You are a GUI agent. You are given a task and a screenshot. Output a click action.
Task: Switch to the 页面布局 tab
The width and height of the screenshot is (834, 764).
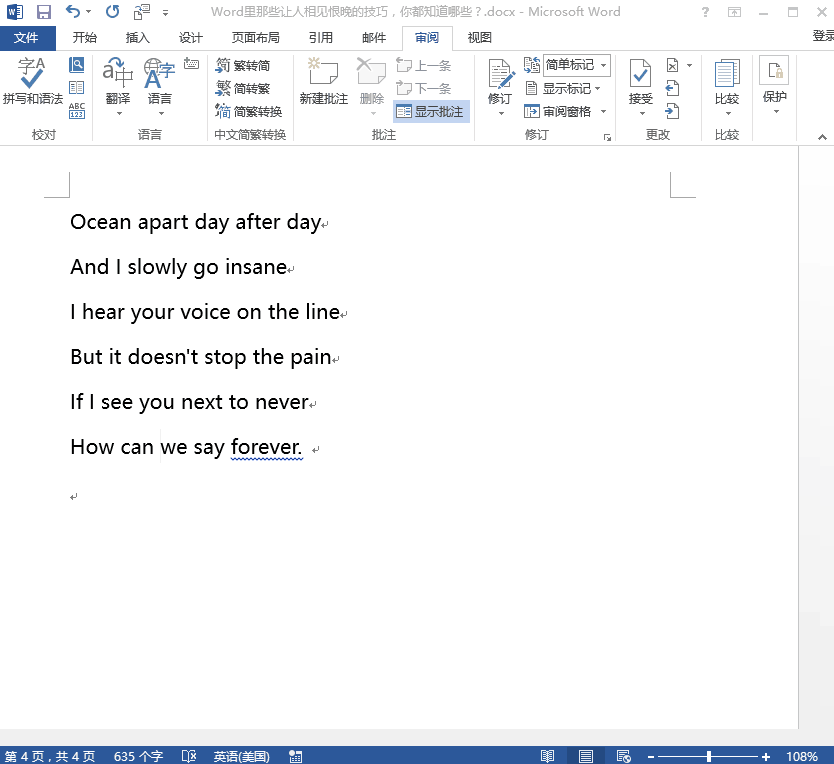(255, 38)
